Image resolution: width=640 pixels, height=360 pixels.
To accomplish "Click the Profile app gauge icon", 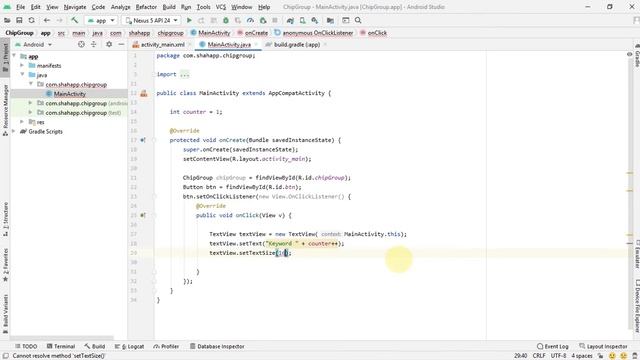I will coord(250,20).
